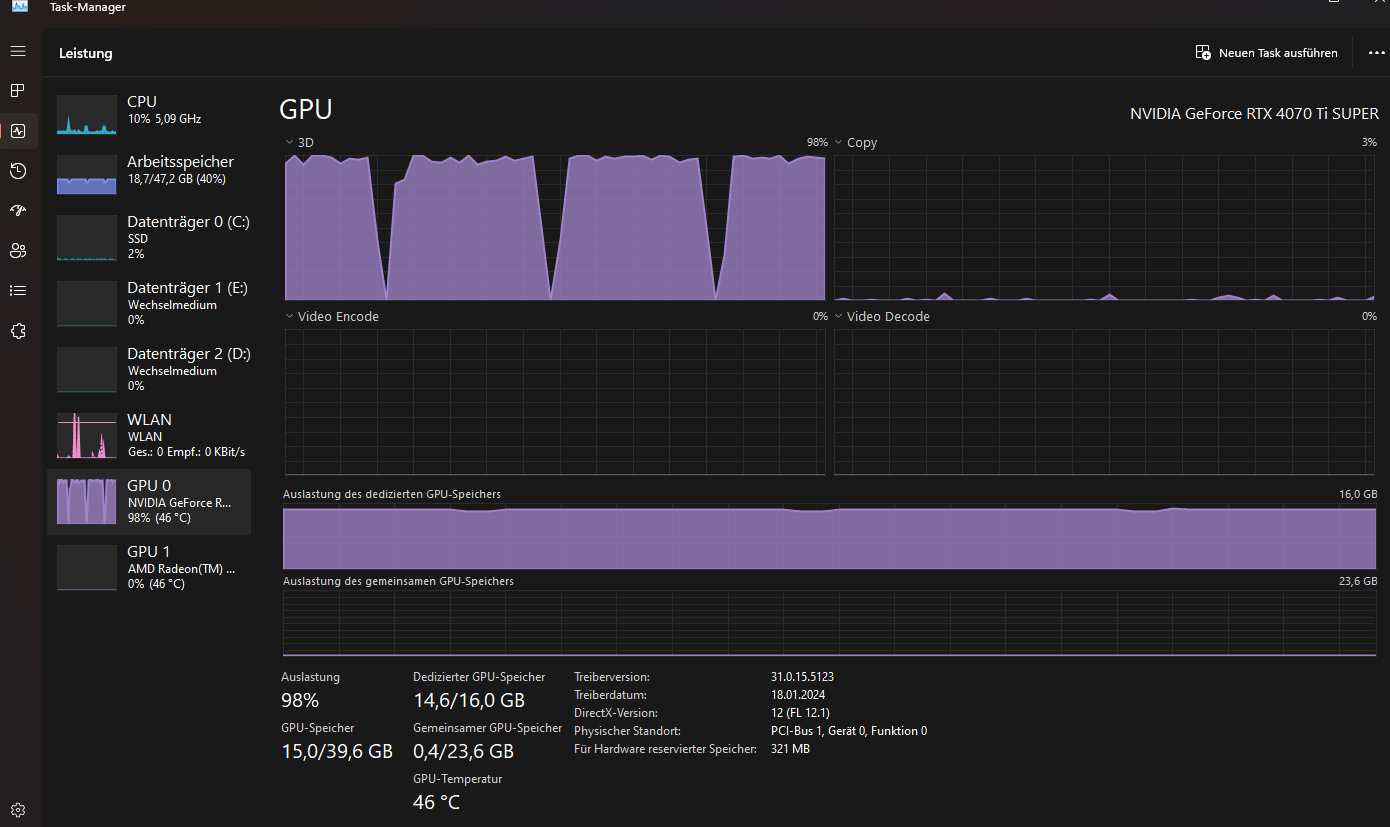Click the 16,0 GB graph maximum label

tap(1358, 495)
